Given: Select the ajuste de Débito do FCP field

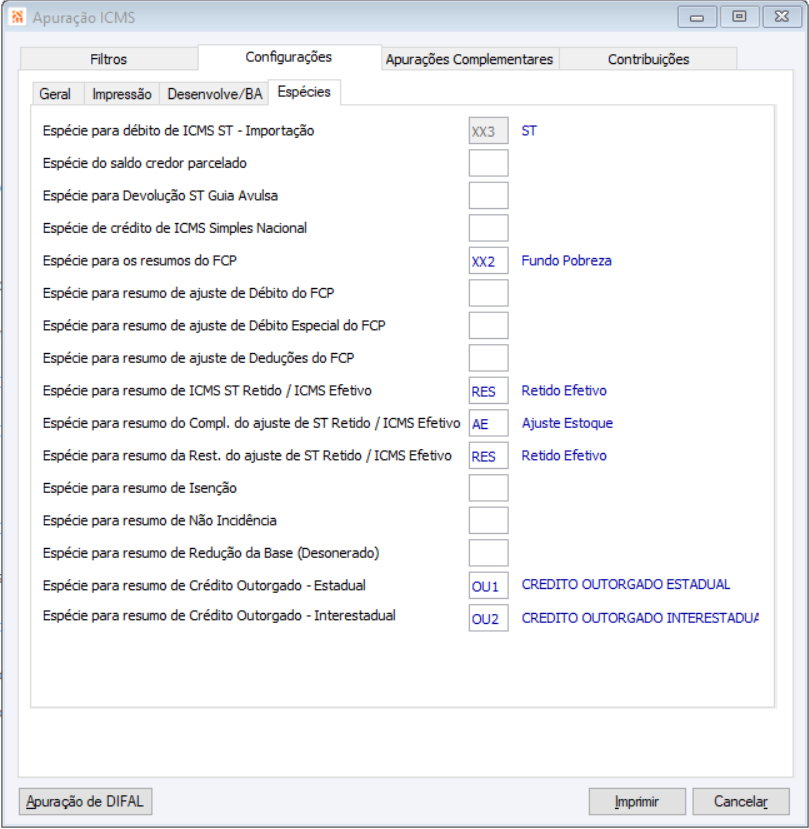Looking at the screenshot, I should point(488,293).
